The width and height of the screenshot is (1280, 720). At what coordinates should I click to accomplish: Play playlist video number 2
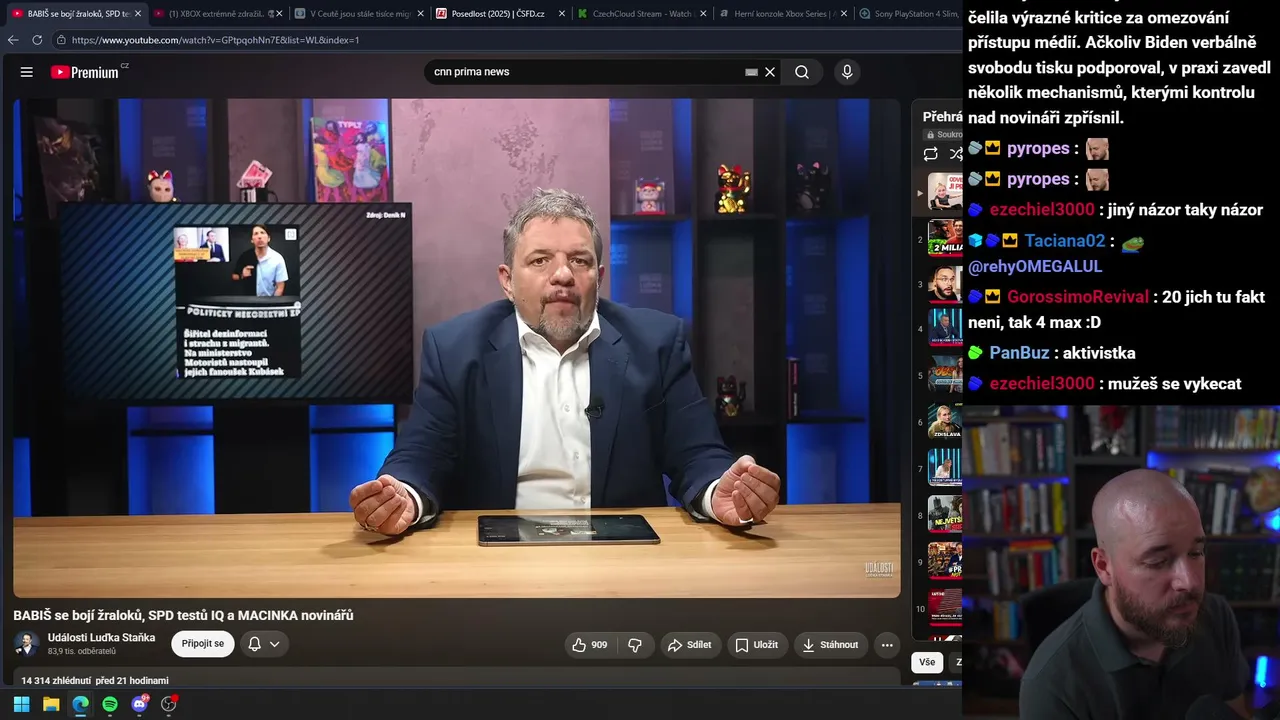(x=945, y=239)
